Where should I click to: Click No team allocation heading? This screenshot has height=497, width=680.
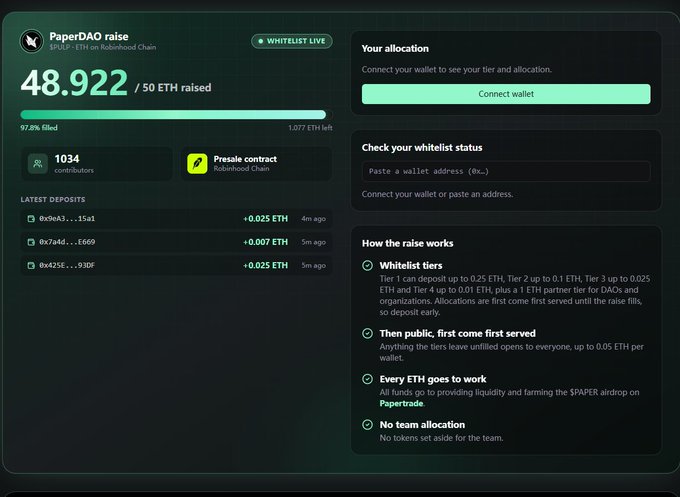(422, 425)
